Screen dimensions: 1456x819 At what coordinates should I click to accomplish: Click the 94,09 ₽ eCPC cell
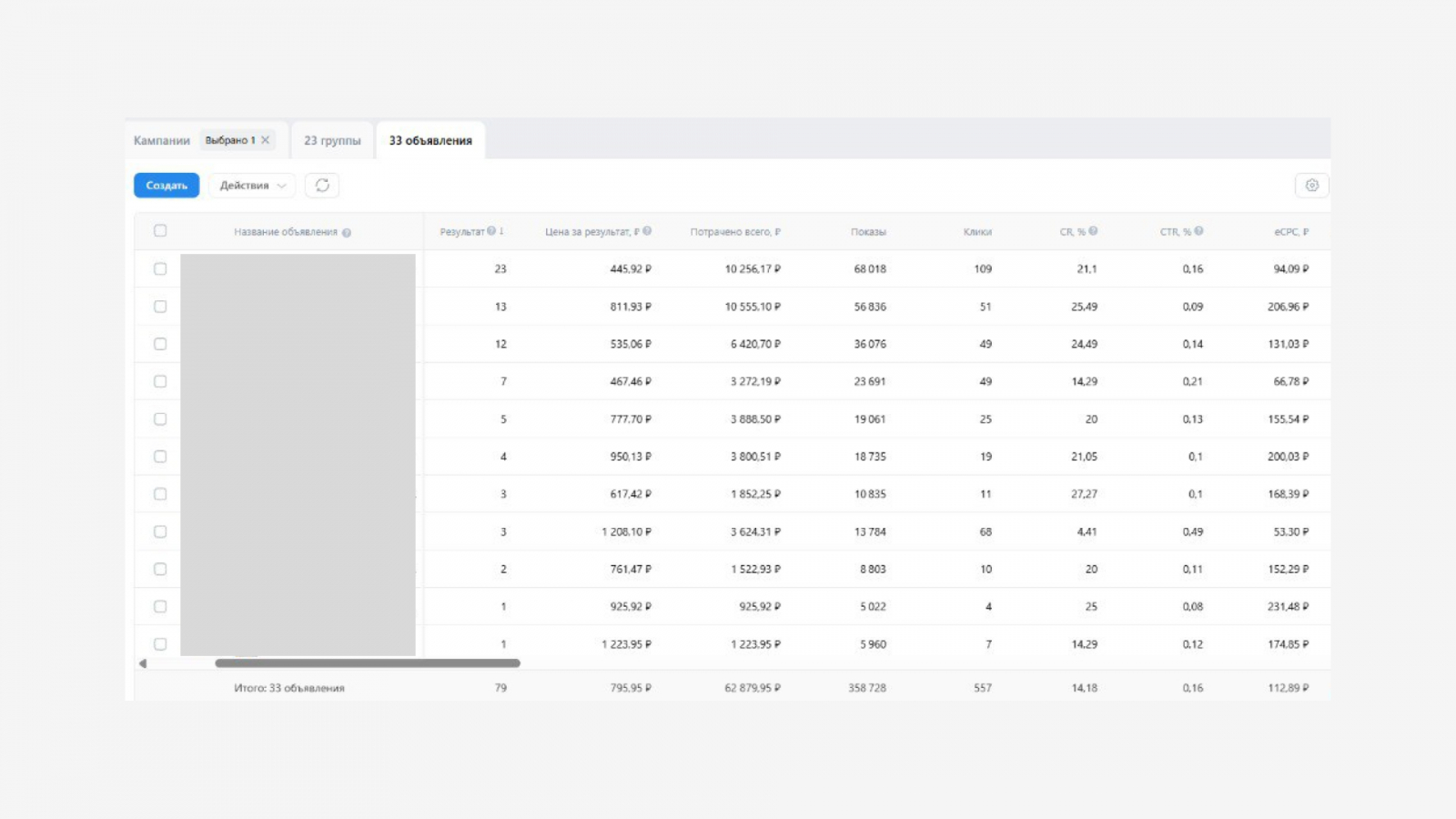coord(1291,269)
